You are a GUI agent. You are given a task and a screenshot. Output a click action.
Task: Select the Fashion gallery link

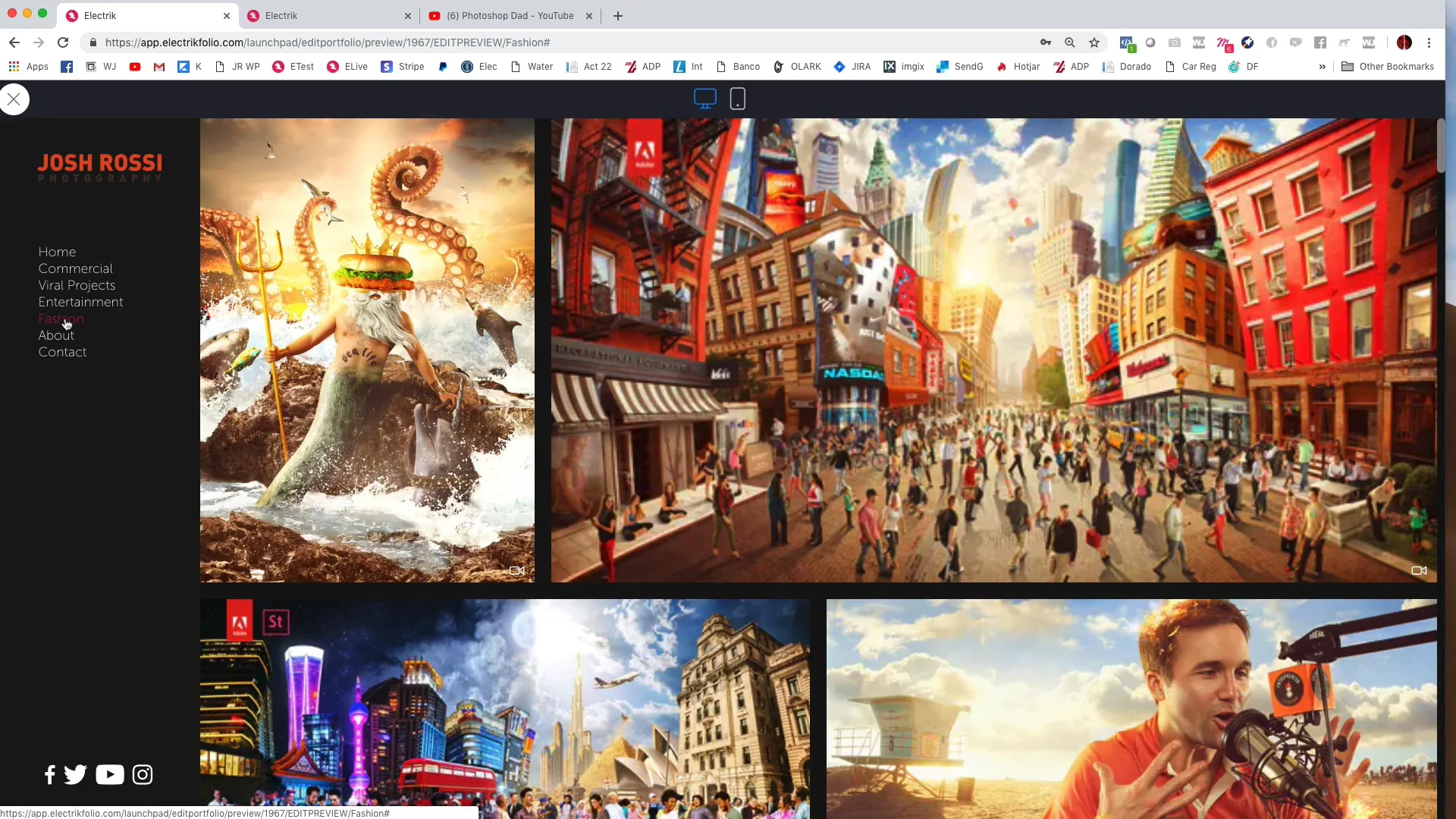(61, 318)
